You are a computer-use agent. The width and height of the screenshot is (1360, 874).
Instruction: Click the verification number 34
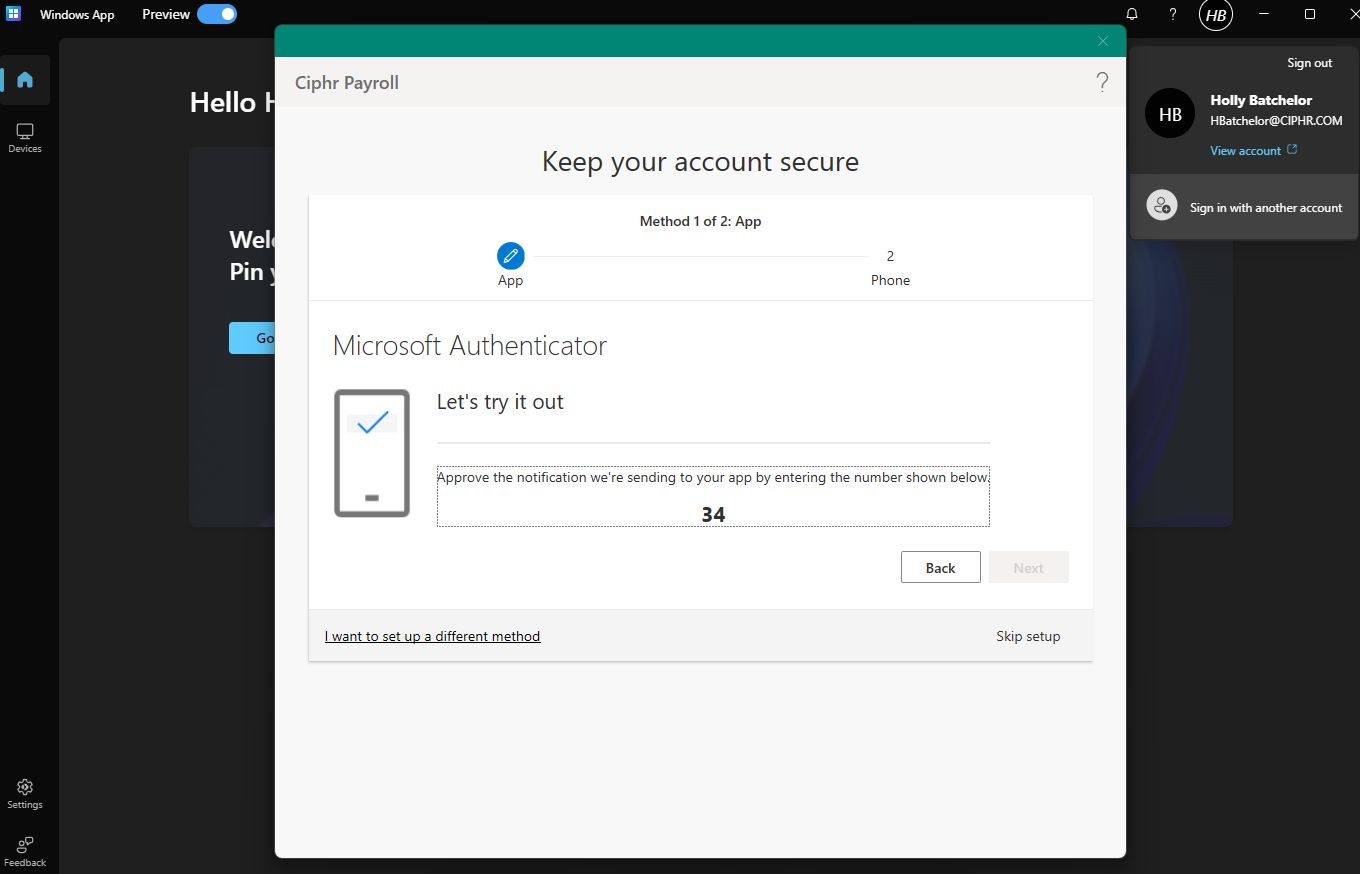coord(713,515)
